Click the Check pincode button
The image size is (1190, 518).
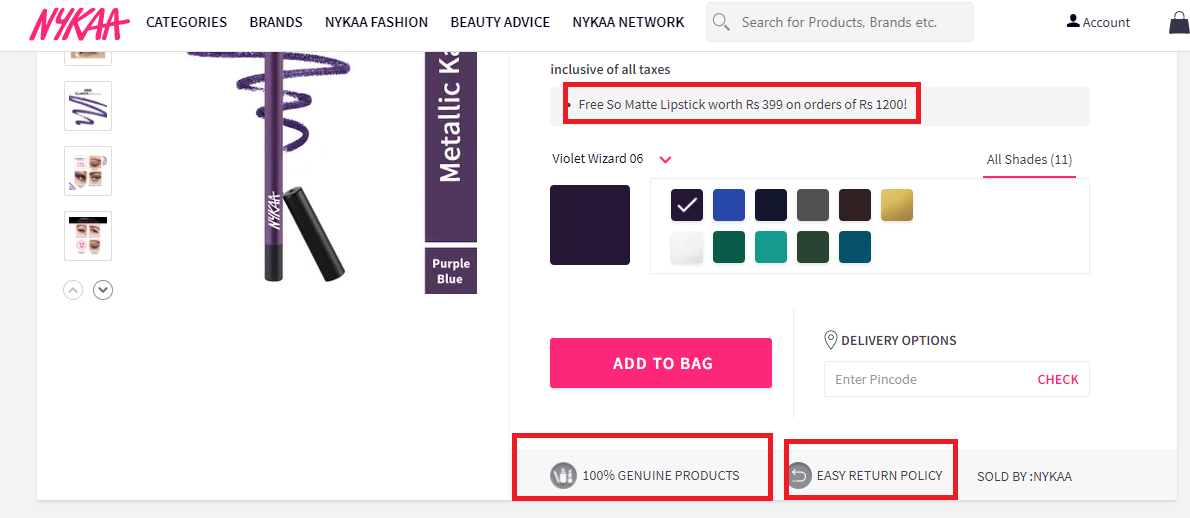[x=1058, y=380]
